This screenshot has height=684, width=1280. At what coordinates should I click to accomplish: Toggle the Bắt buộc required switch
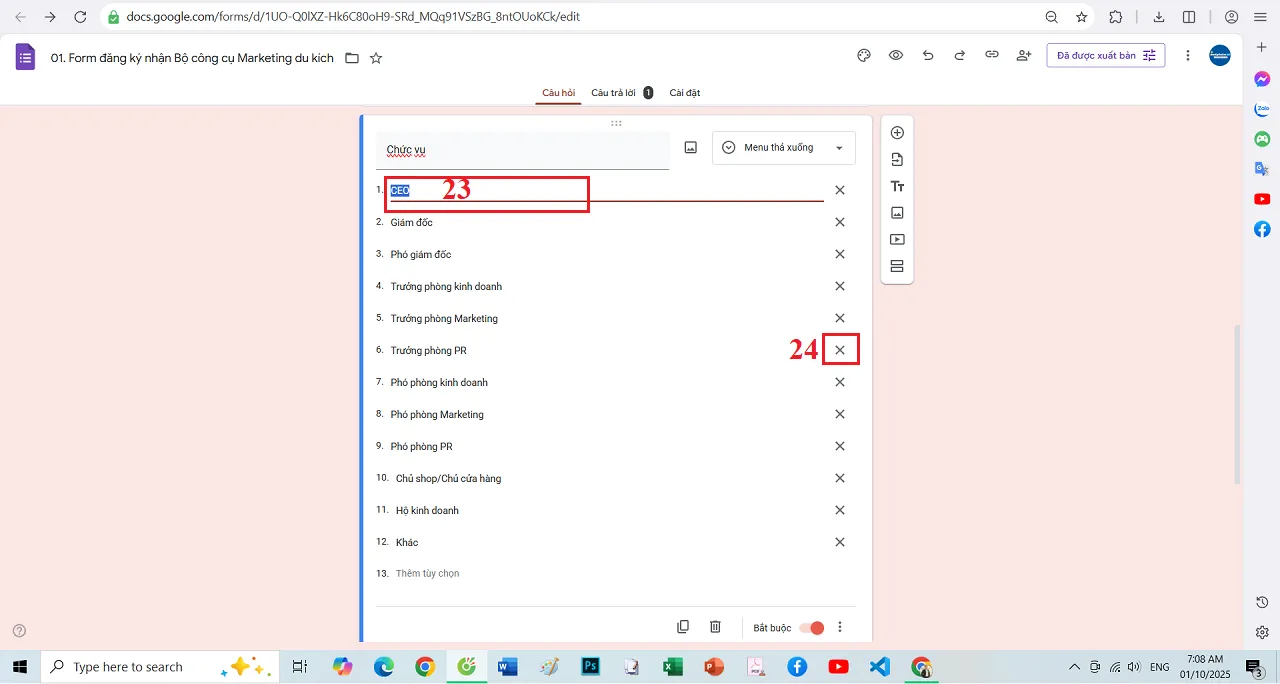[x=811, y=627]
